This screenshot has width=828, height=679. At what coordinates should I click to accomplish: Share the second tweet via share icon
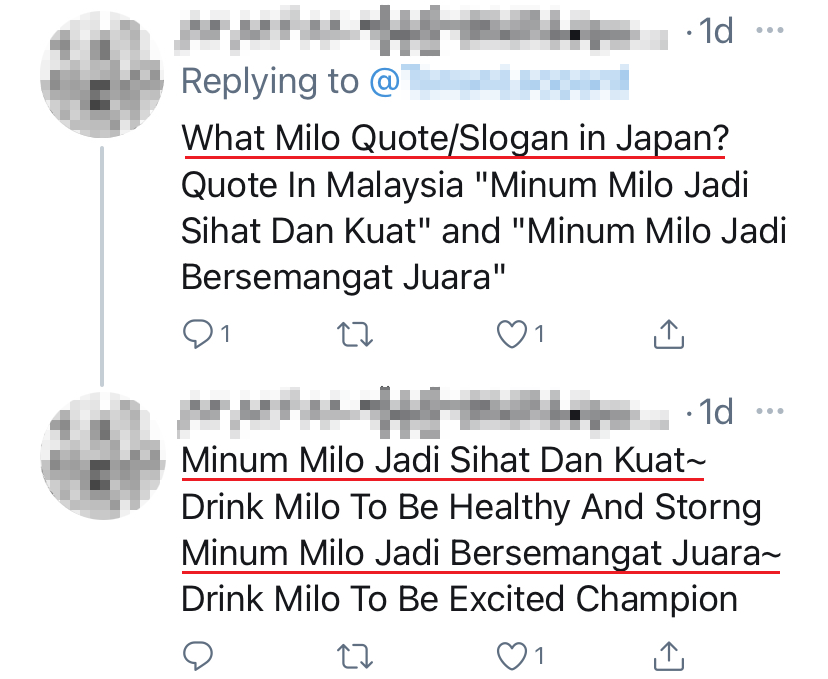(x=667, y=656)
